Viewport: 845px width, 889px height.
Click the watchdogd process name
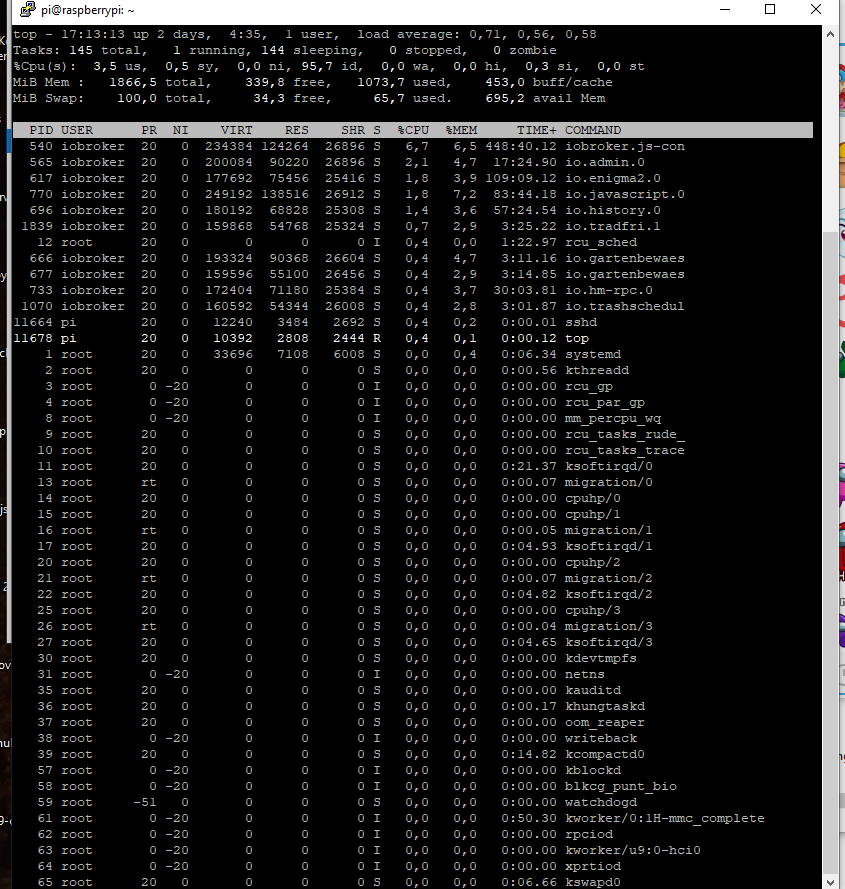pyautogui.click(x=601, y=802)
